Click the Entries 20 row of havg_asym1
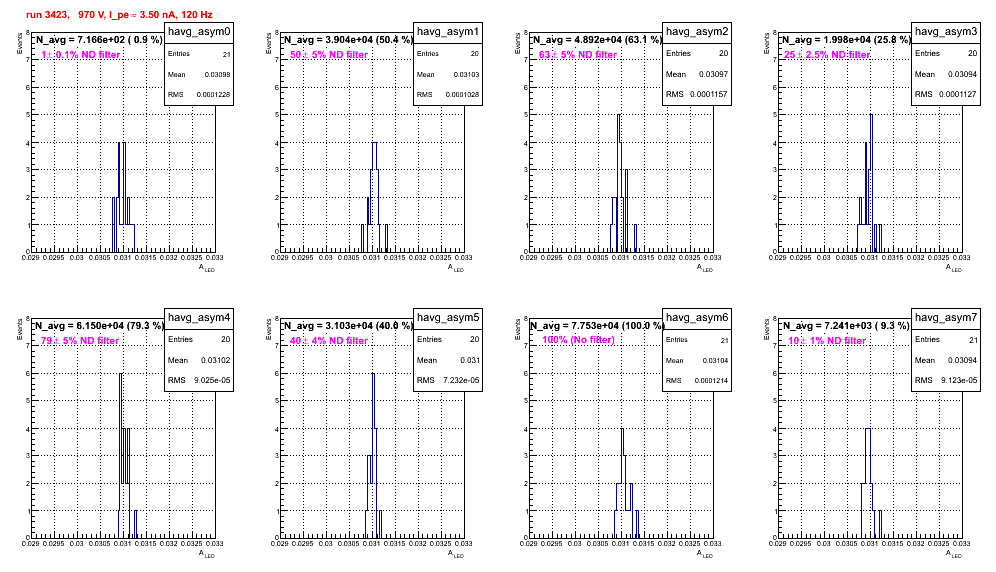The image size is (996, 572). (x=448, y=54)
